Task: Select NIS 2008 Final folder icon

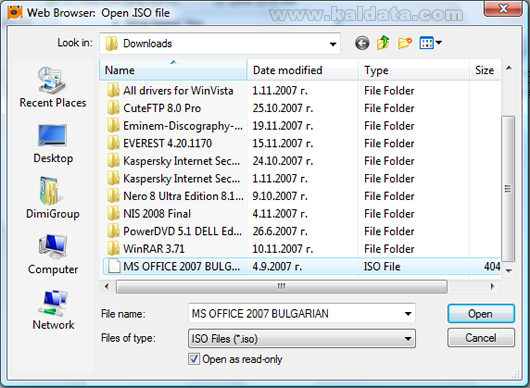Action: 113,213
